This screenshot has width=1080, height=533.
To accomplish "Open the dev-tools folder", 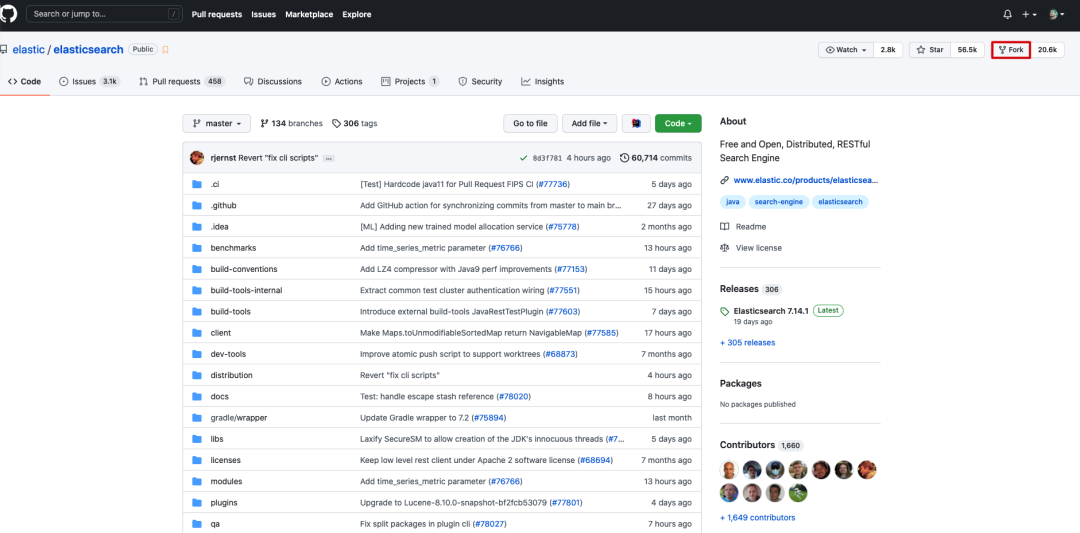I will click(228, 354).
